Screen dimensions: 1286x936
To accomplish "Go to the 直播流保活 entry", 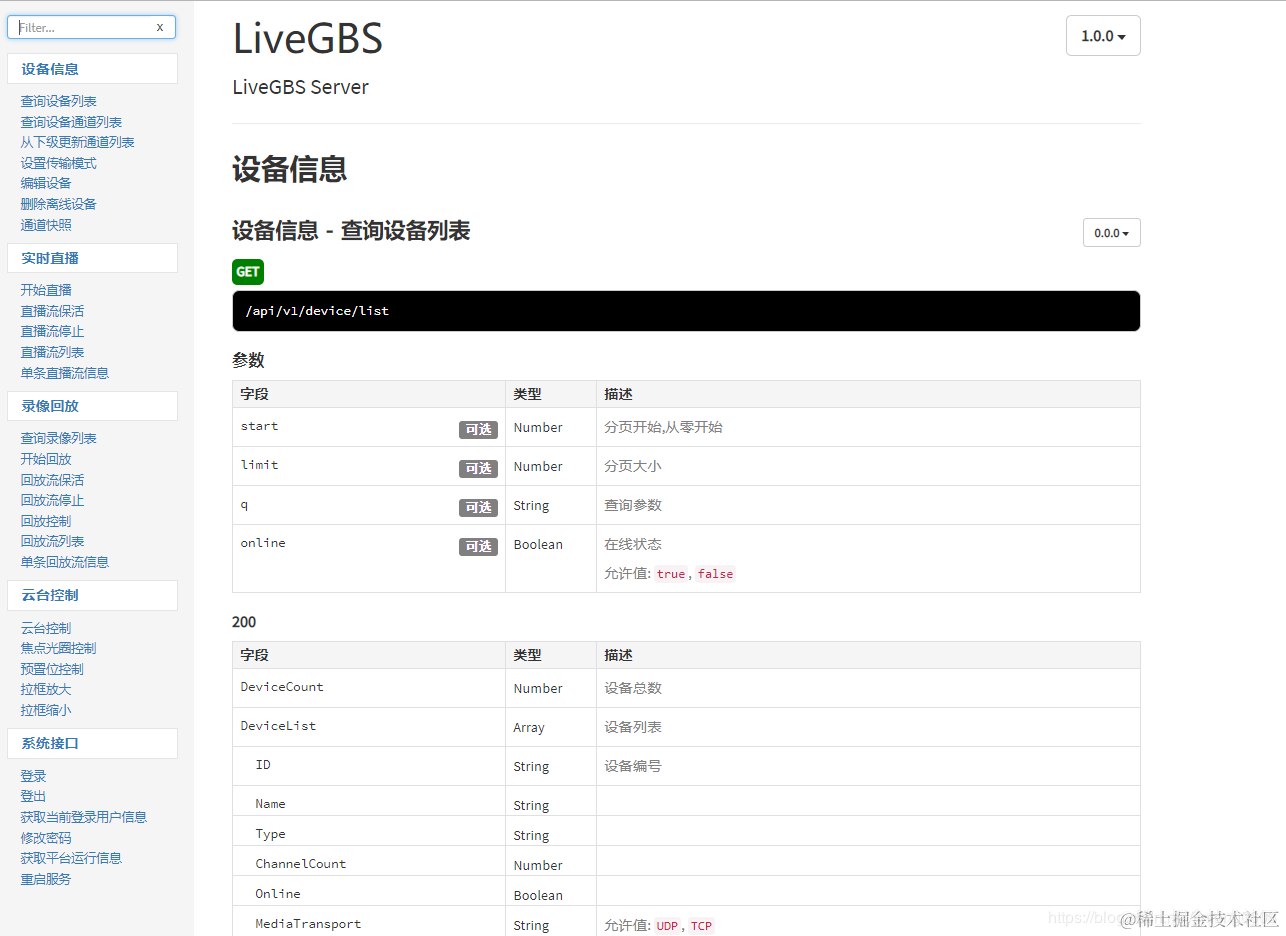I will tap(52, 311).
